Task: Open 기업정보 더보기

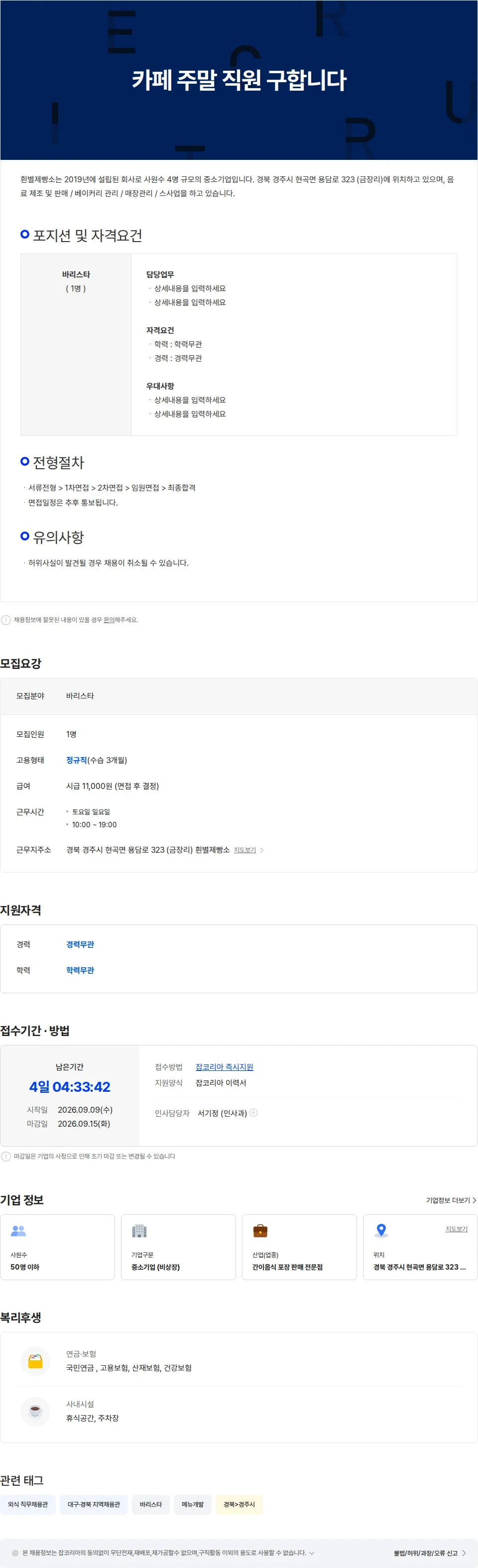Action: (x=451, y=1200)
